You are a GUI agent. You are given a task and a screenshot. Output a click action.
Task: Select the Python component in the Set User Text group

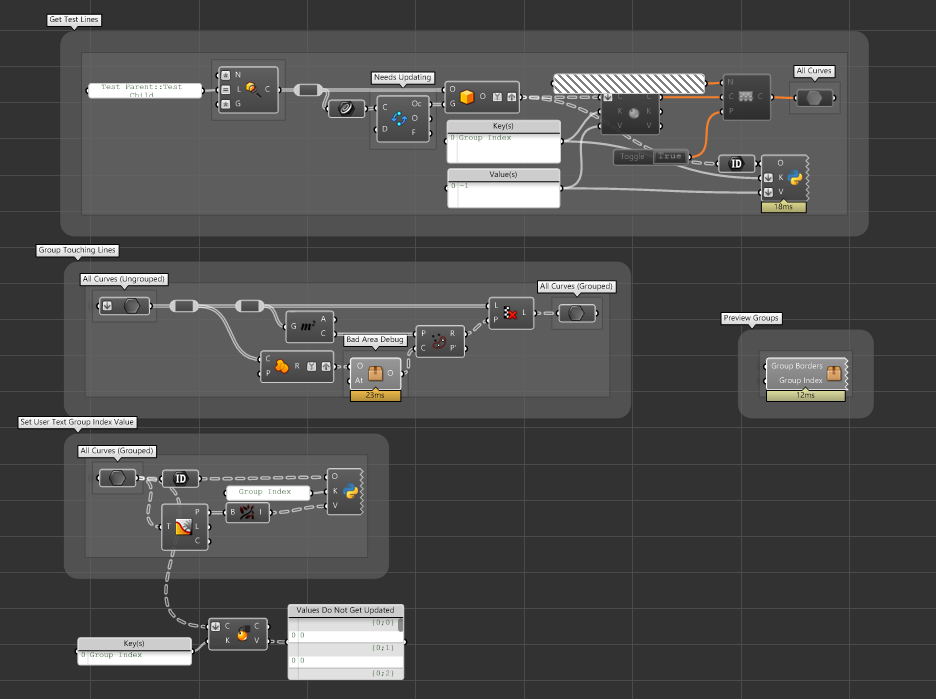[x=344, y=491]
